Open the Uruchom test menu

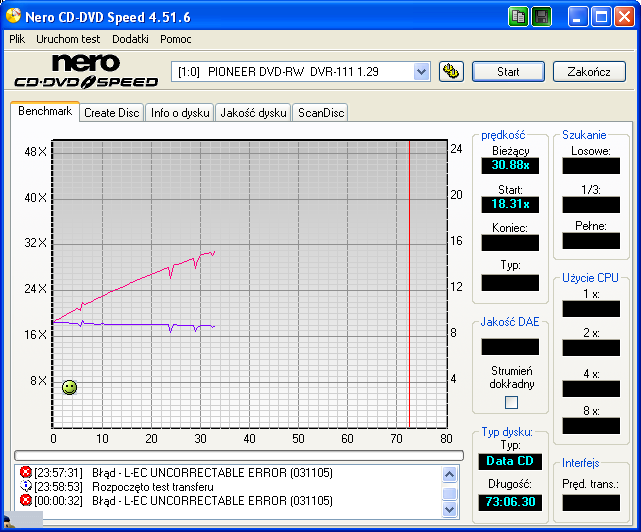tap(68, 39)
